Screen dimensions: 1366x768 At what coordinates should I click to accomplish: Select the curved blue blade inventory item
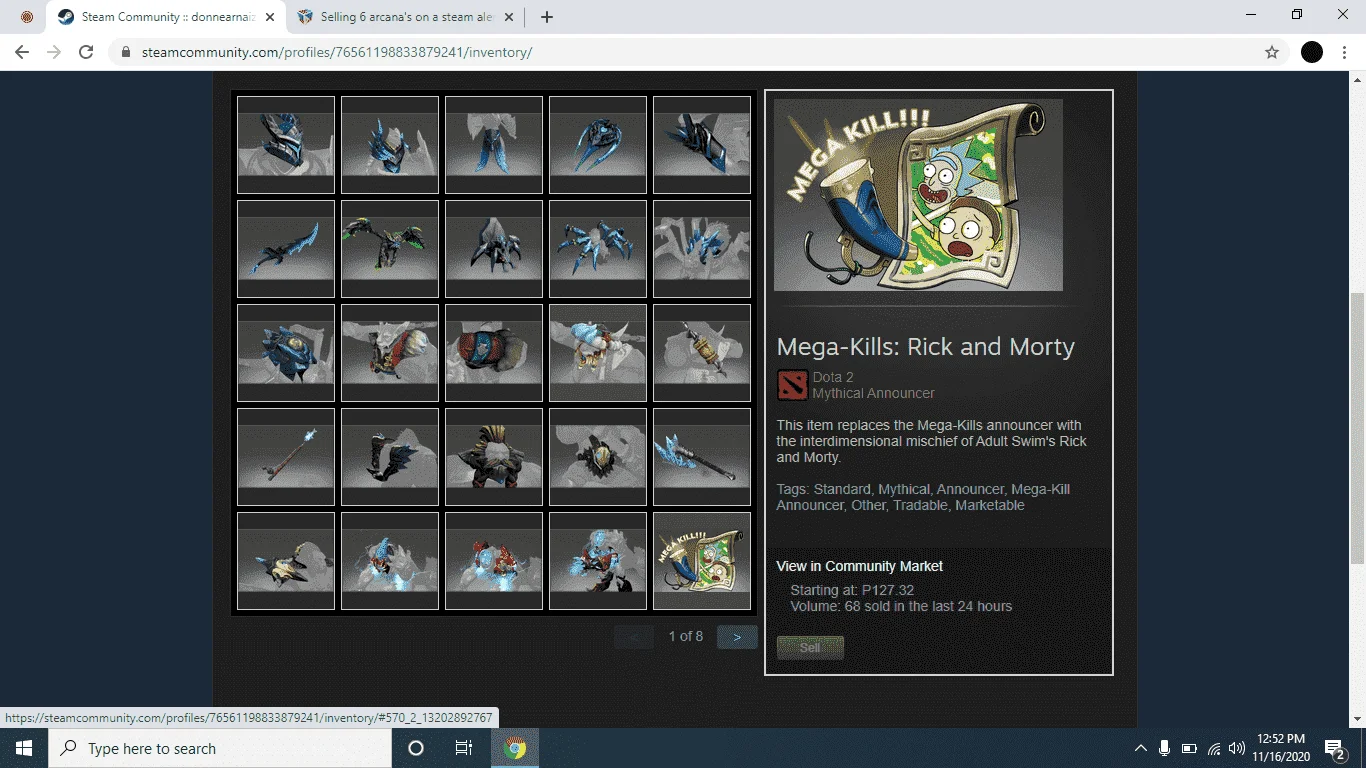click(286, 249)
